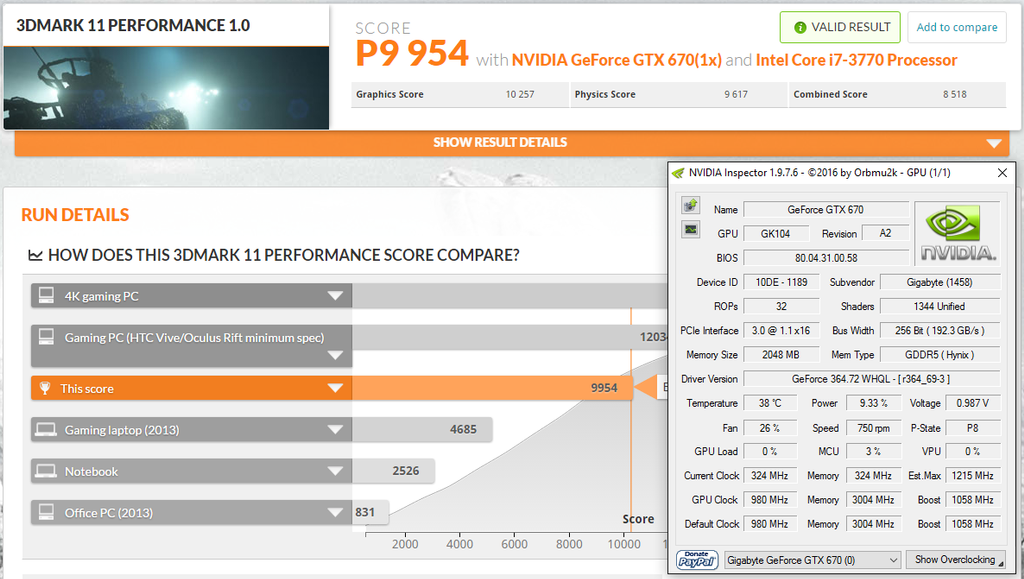The width and height of the screenshot is (1024, 579).
Task: Click the 4685 Gaming laptop bar value
Action: [463, 429]
